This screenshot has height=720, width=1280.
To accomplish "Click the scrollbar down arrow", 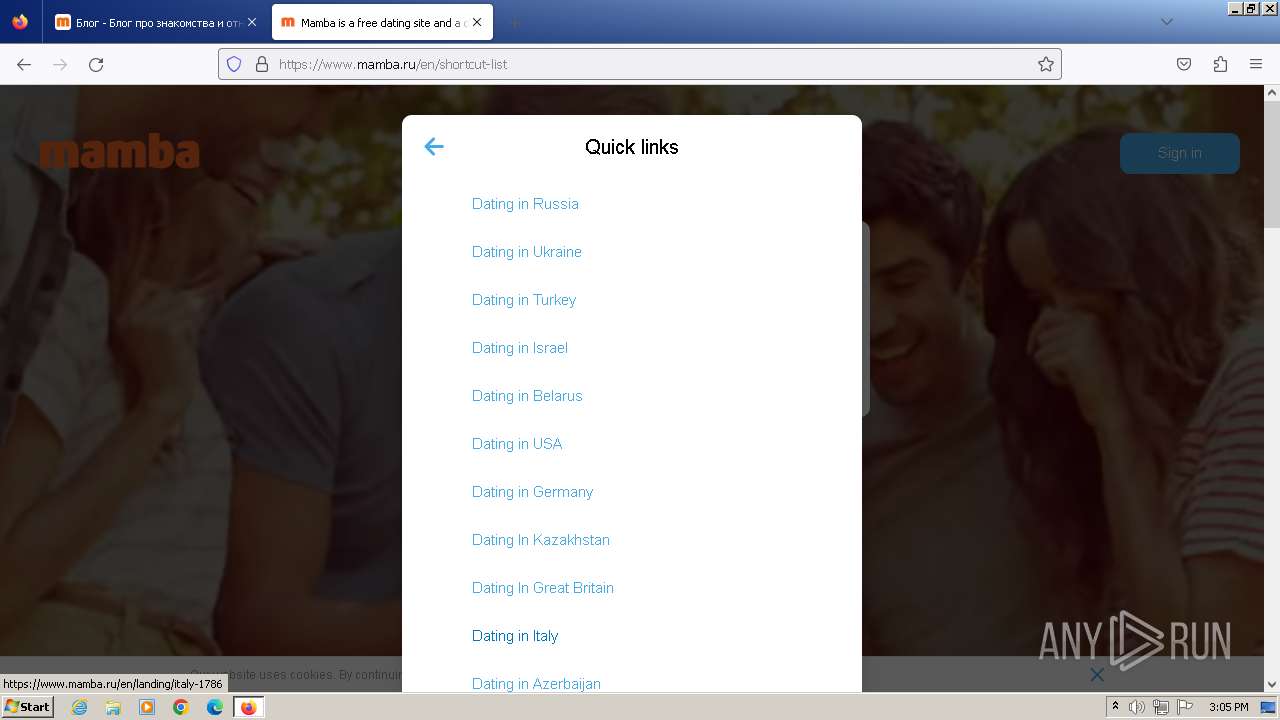I will click(x=1272, y=684).
